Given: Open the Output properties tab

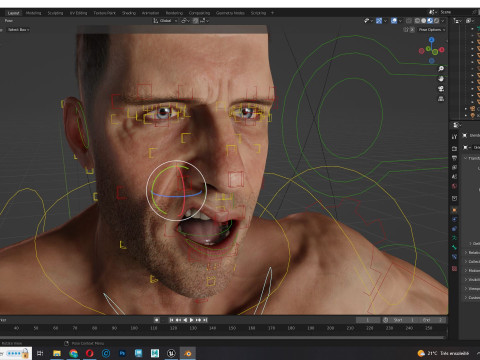Looking at the screenshot, I should pyautogui.click(x=454, y=158).
